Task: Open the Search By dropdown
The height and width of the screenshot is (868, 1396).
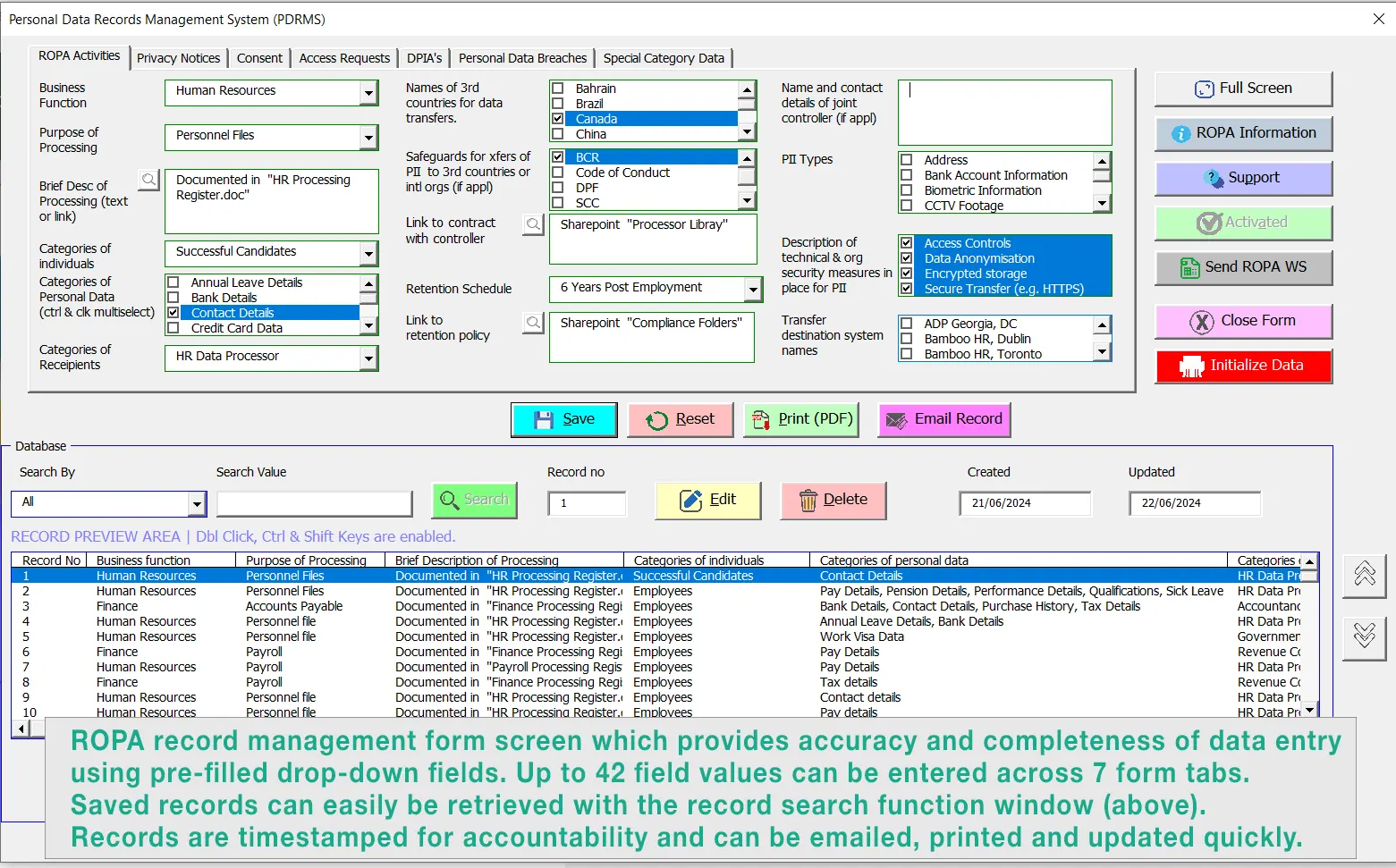Action: [197, 503]
